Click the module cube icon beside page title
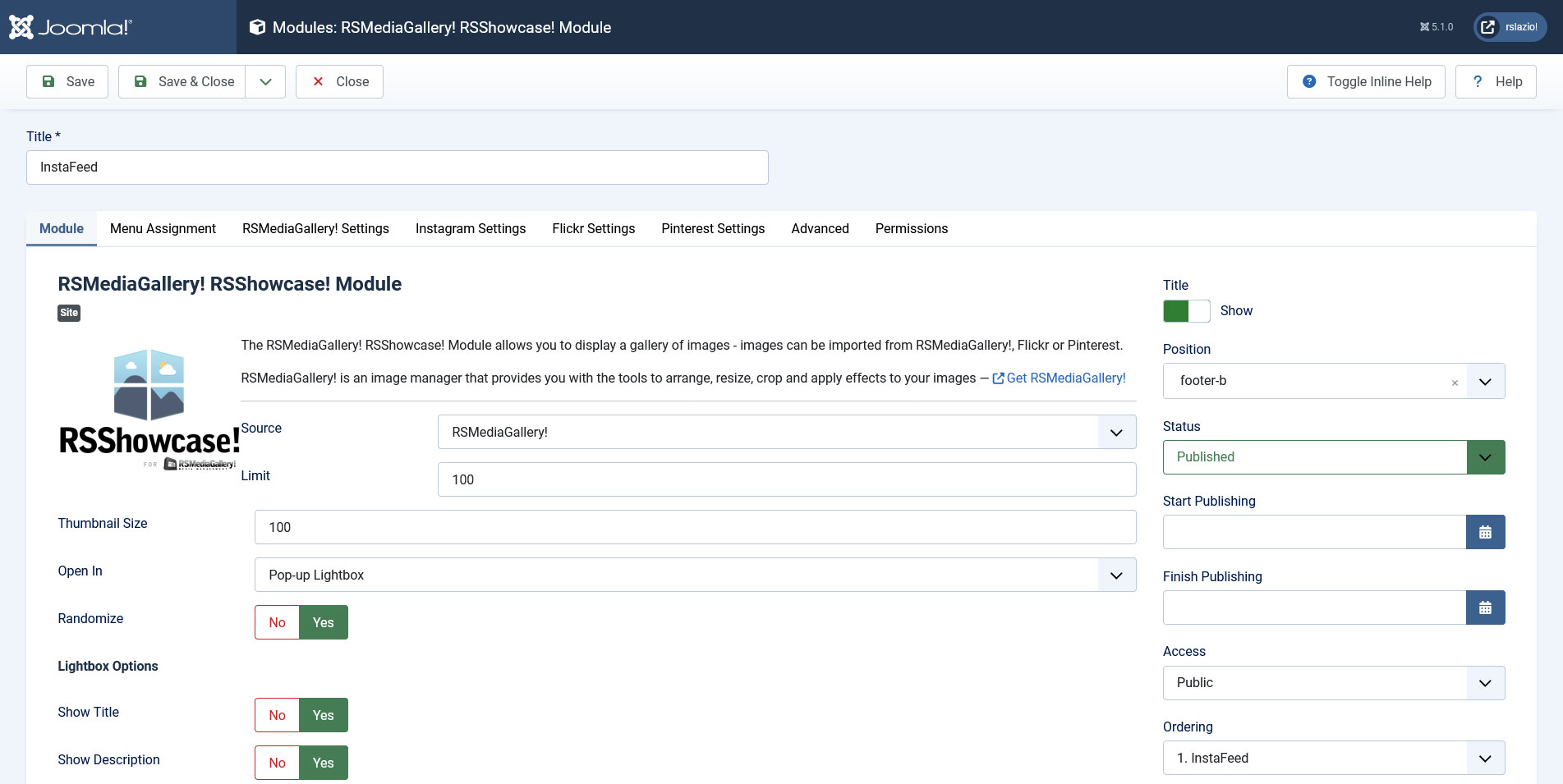The width and height of the screenshot is (1563, 784). coord(257,27)
